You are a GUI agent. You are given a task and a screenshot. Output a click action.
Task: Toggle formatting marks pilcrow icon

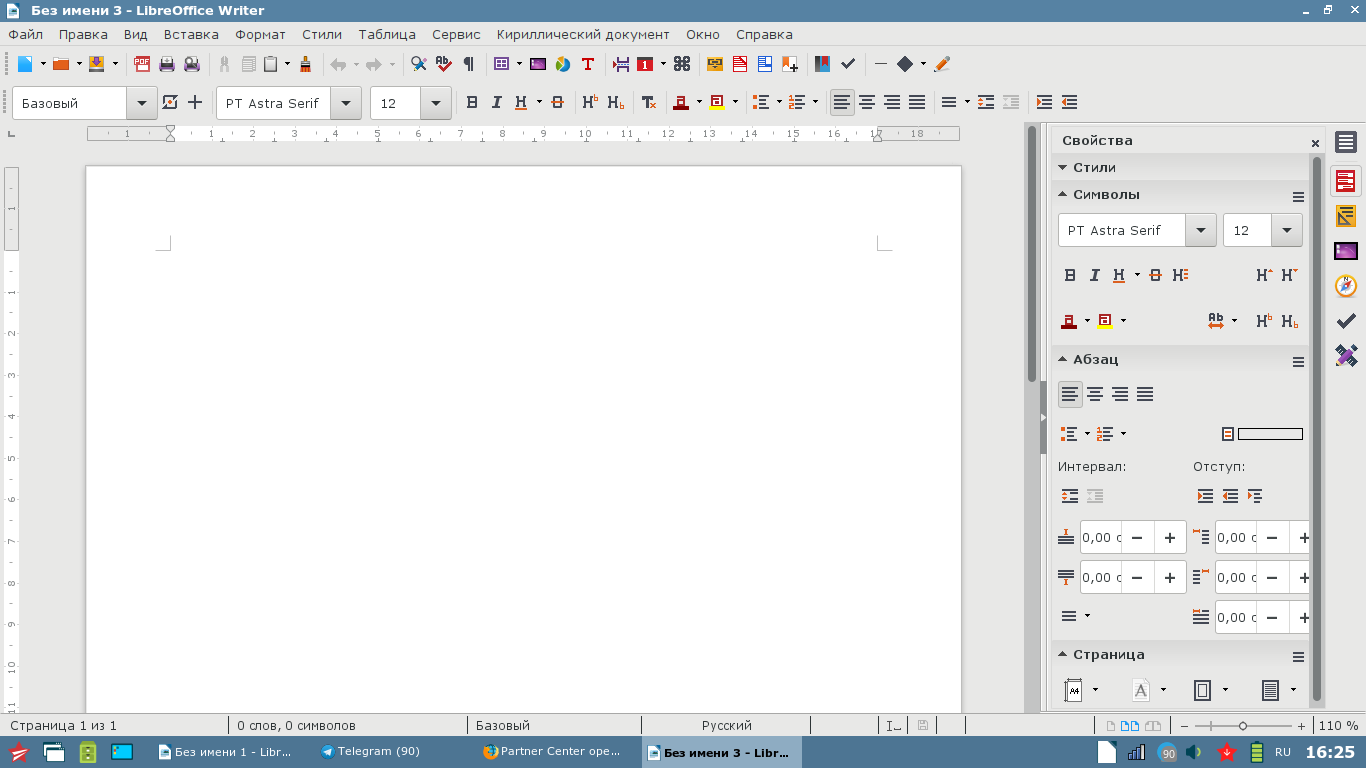click(x=468, y=64)
